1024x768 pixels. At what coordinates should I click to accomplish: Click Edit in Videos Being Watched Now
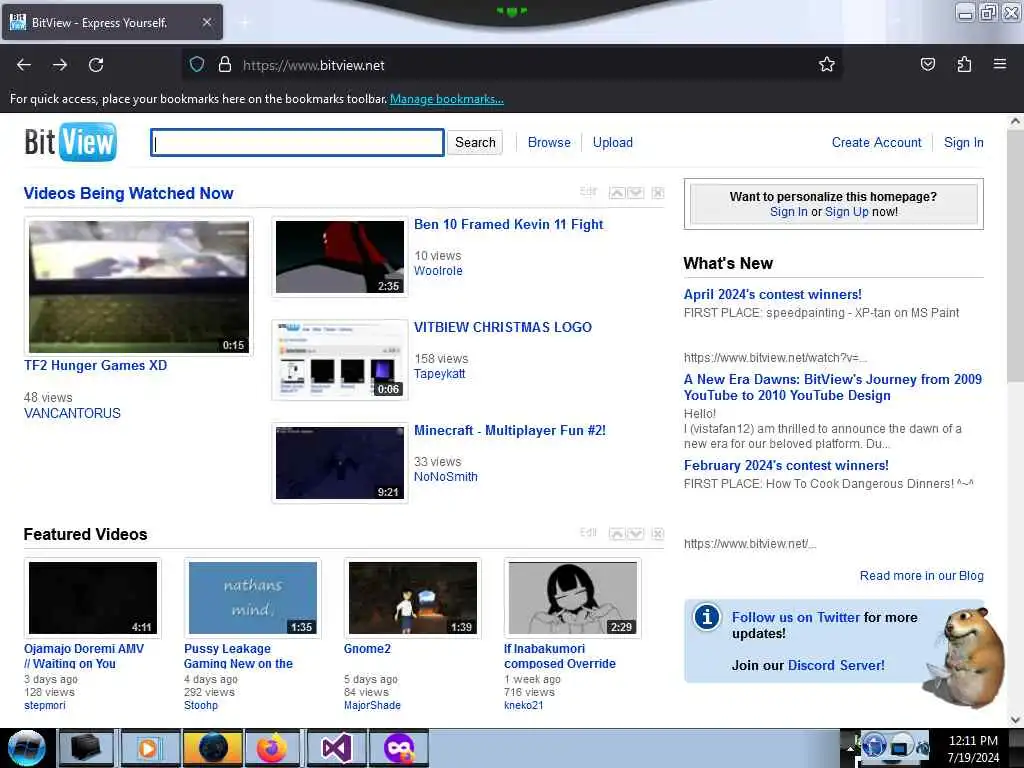(588, 191)
